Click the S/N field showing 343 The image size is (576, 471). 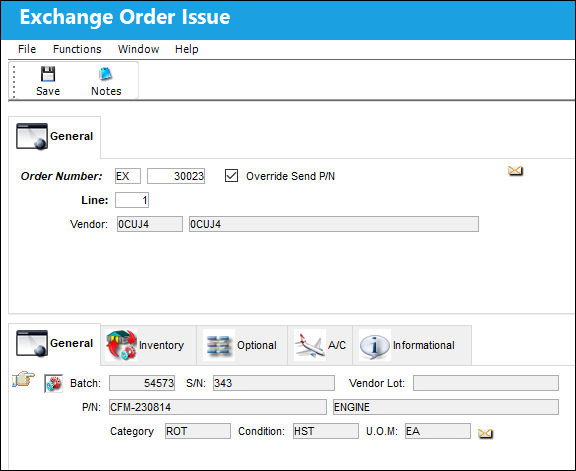274,383
